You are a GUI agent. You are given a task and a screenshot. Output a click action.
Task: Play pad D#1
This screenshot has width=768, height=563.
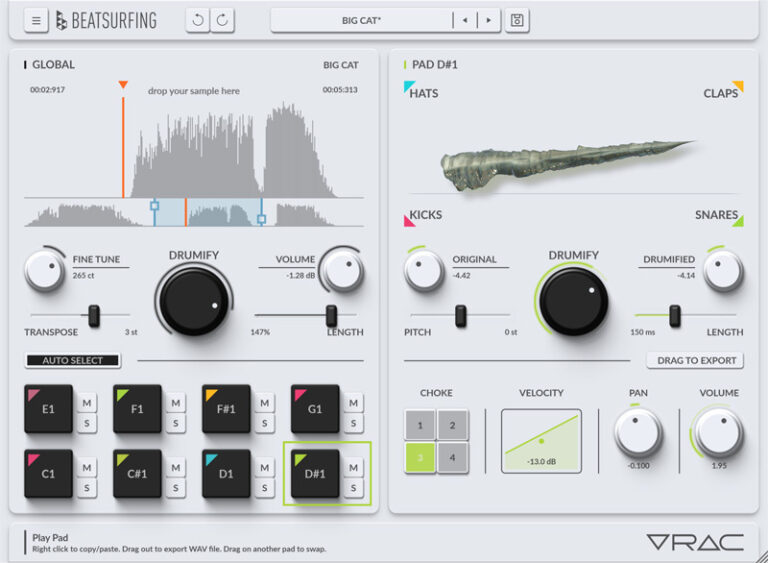click(315, 474)
